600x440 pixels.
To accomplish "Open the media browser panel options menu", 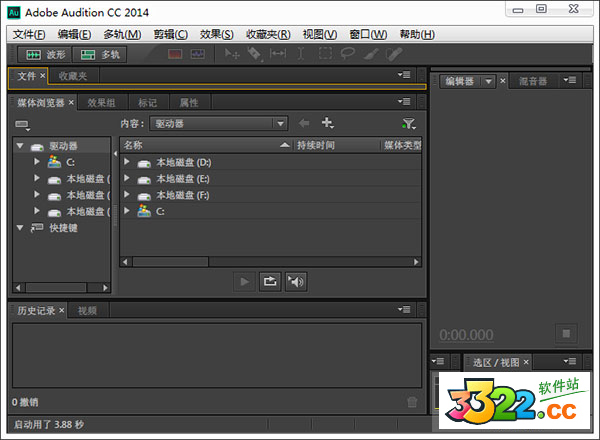I will coord(404,101).
